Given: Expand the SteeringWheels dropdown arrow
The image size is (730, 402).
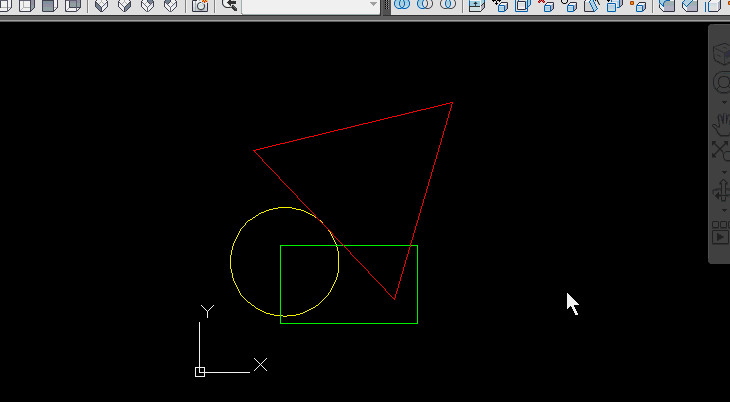Looking at the screenshot, I should (x=724, y=102).
